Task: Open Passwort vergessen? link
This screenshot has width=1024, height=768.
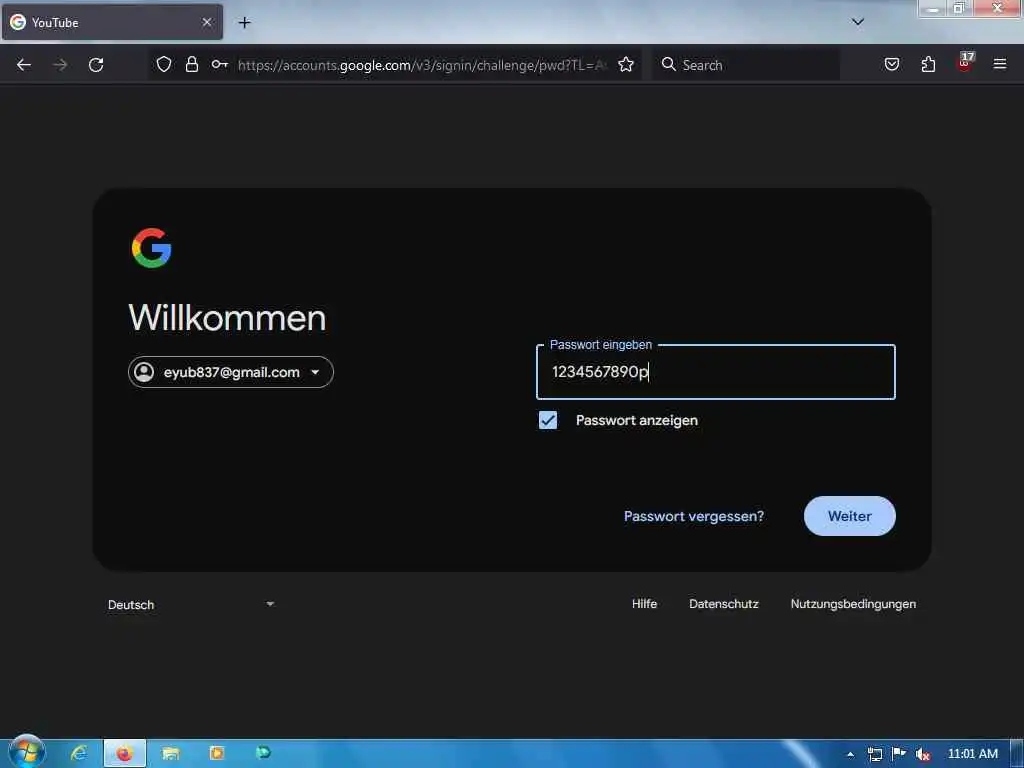Action: [694, 516]
